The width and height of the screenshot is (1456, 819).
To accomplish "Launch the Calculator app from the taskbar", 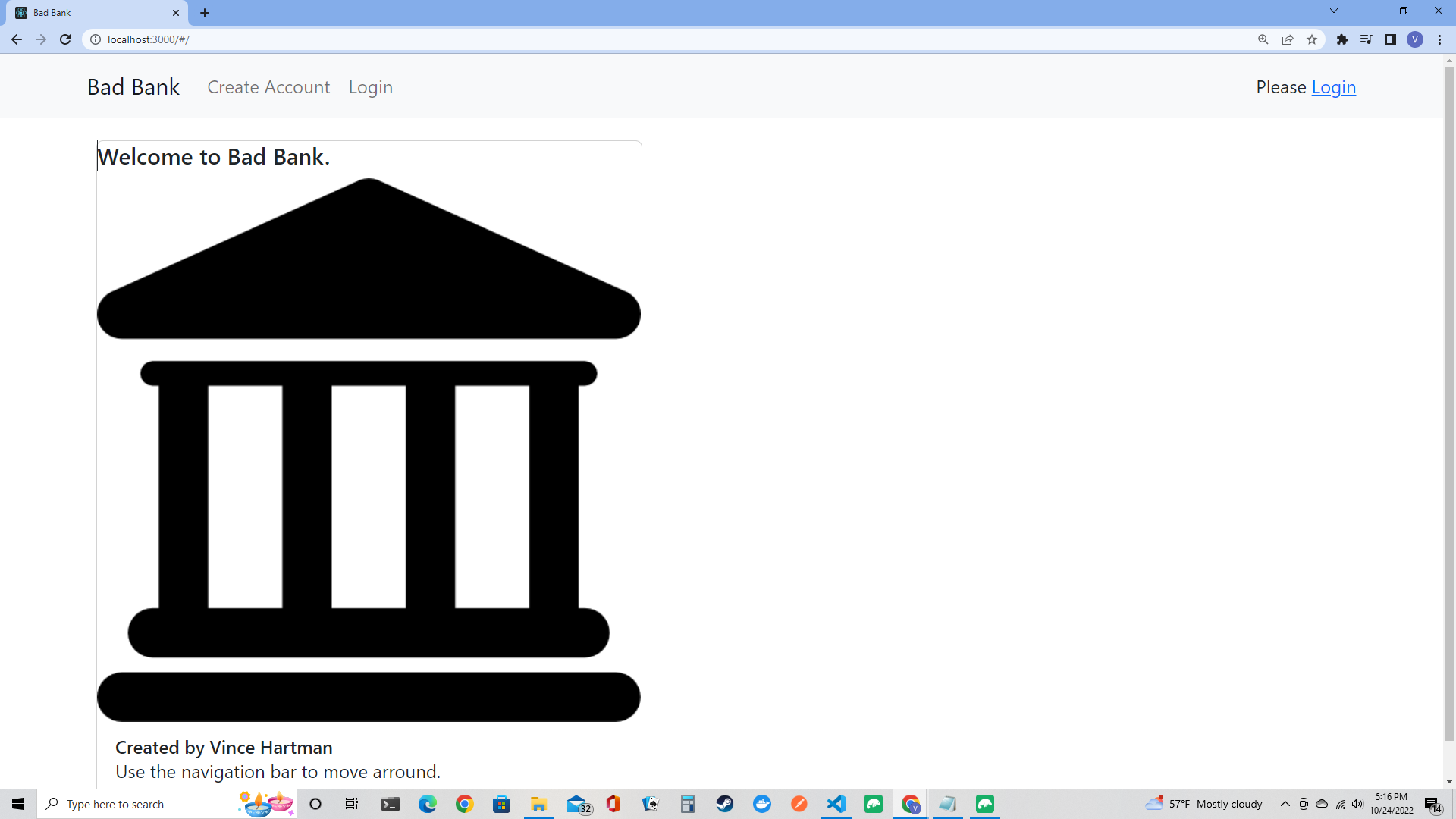I will 687,804.
